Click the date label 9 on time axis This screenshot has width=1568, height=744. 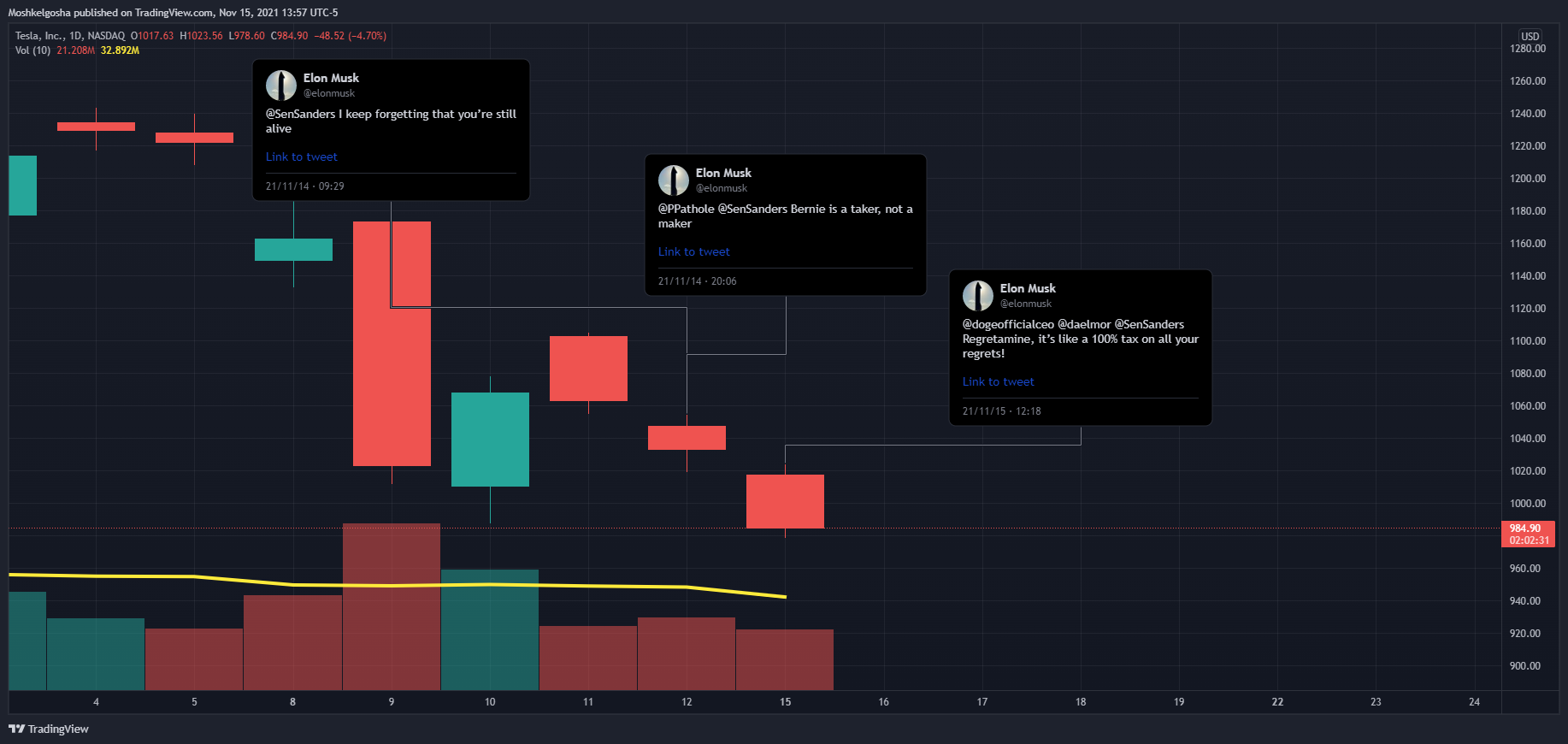(392, 702)
